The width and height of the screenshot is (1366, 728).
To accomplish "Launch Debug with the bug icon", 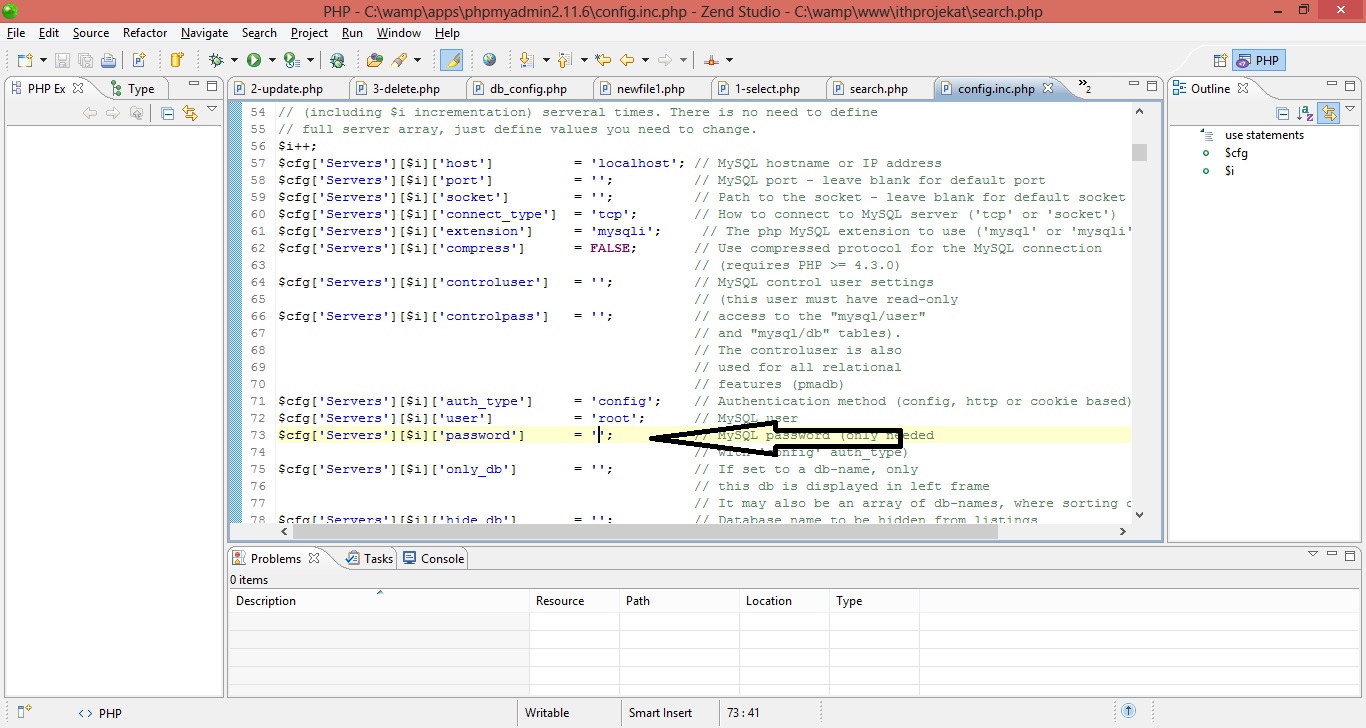I will click(216, 60).
